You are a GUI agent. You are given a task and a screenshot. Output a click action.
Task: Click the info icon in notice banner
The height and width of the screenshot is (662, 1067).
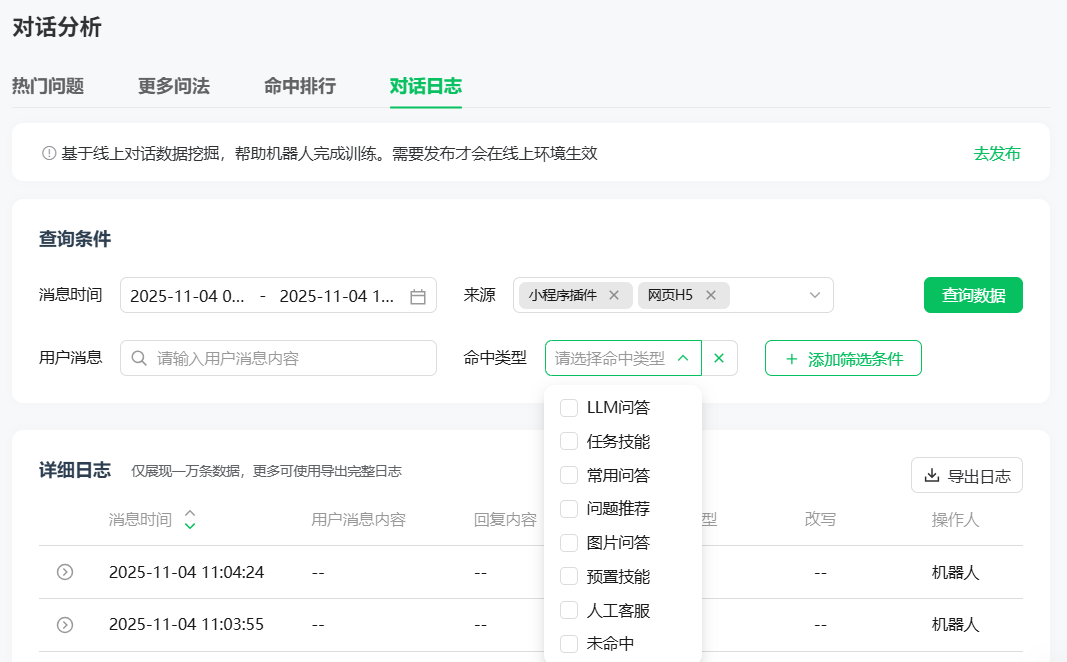[48, 153]
